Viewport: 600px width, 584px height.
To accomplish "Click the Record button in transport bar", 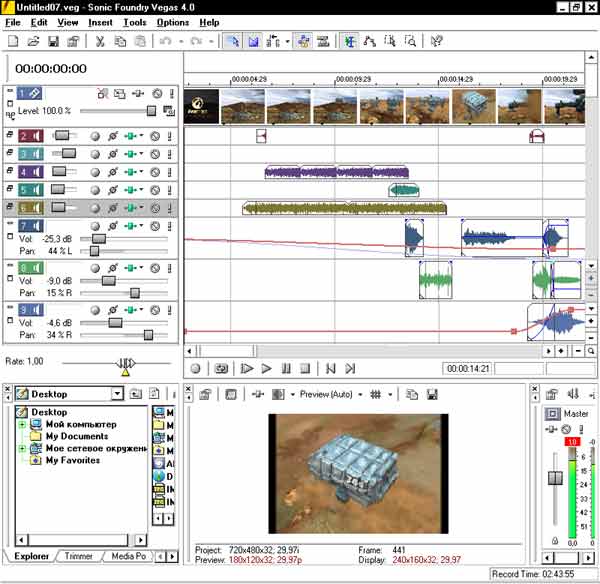I will click(196, 369).
